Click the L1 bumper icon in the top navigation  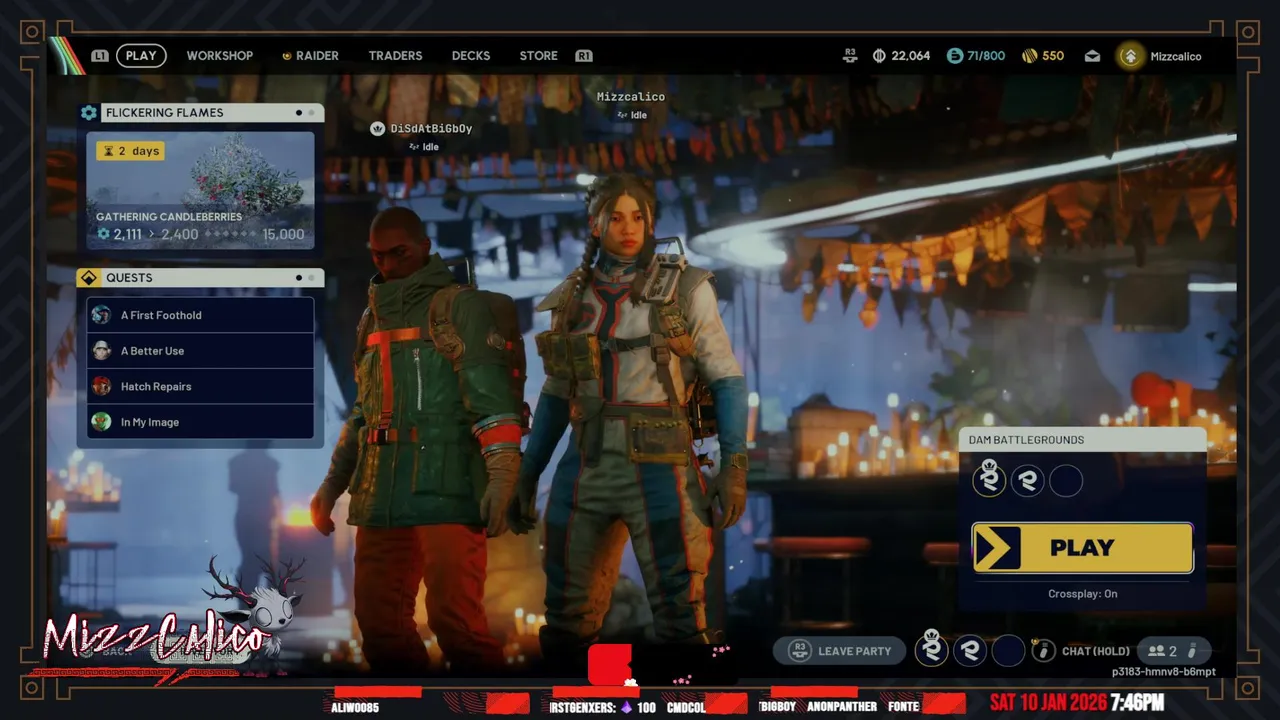(x=100, y=56)
